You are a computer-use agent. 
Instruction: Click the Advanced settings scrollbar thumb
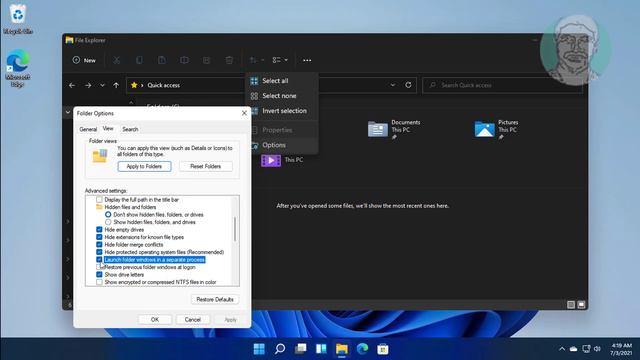tap(235, 229)
